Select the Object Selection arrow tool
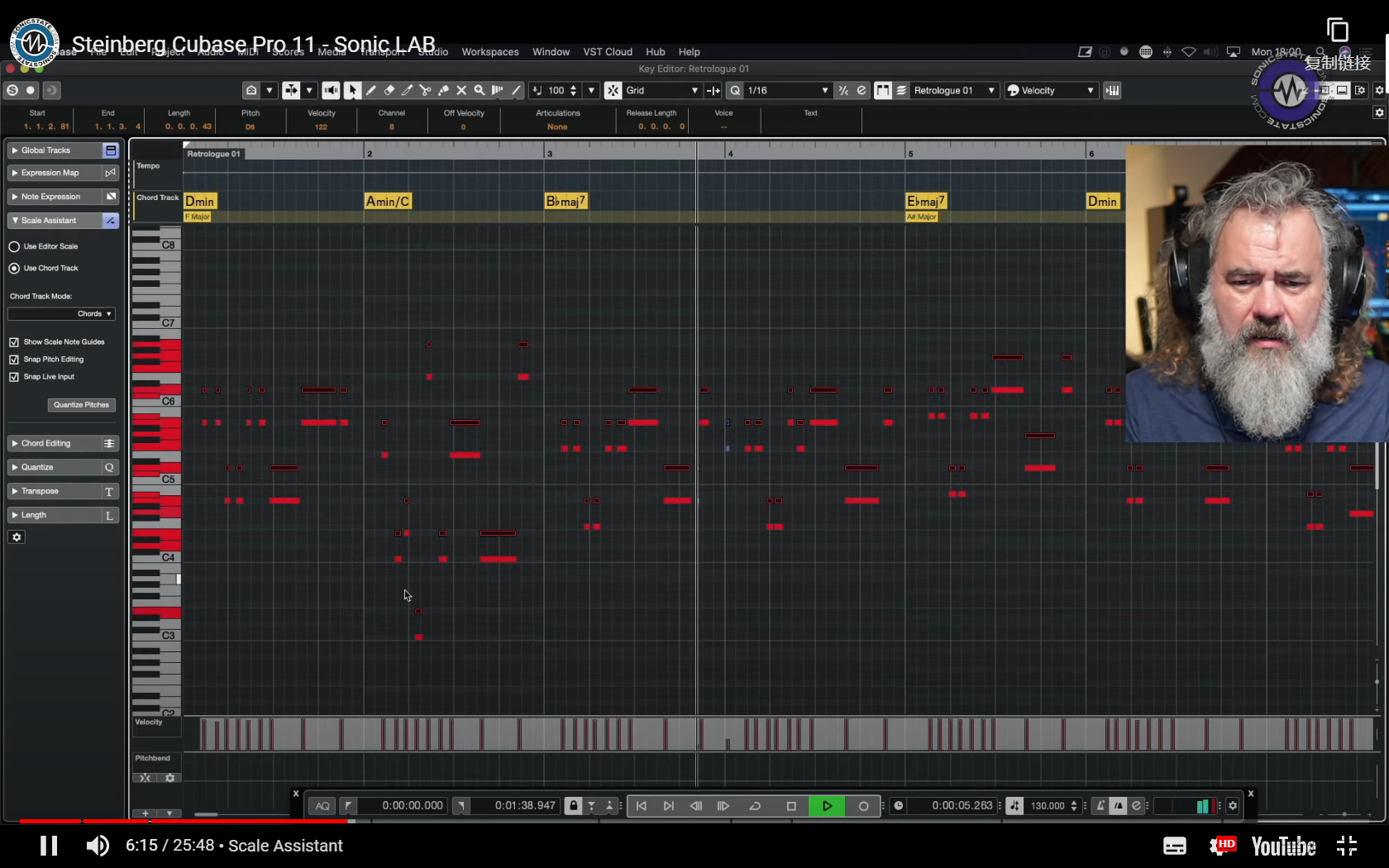The image size is (1389, 868). coord(352,90)
